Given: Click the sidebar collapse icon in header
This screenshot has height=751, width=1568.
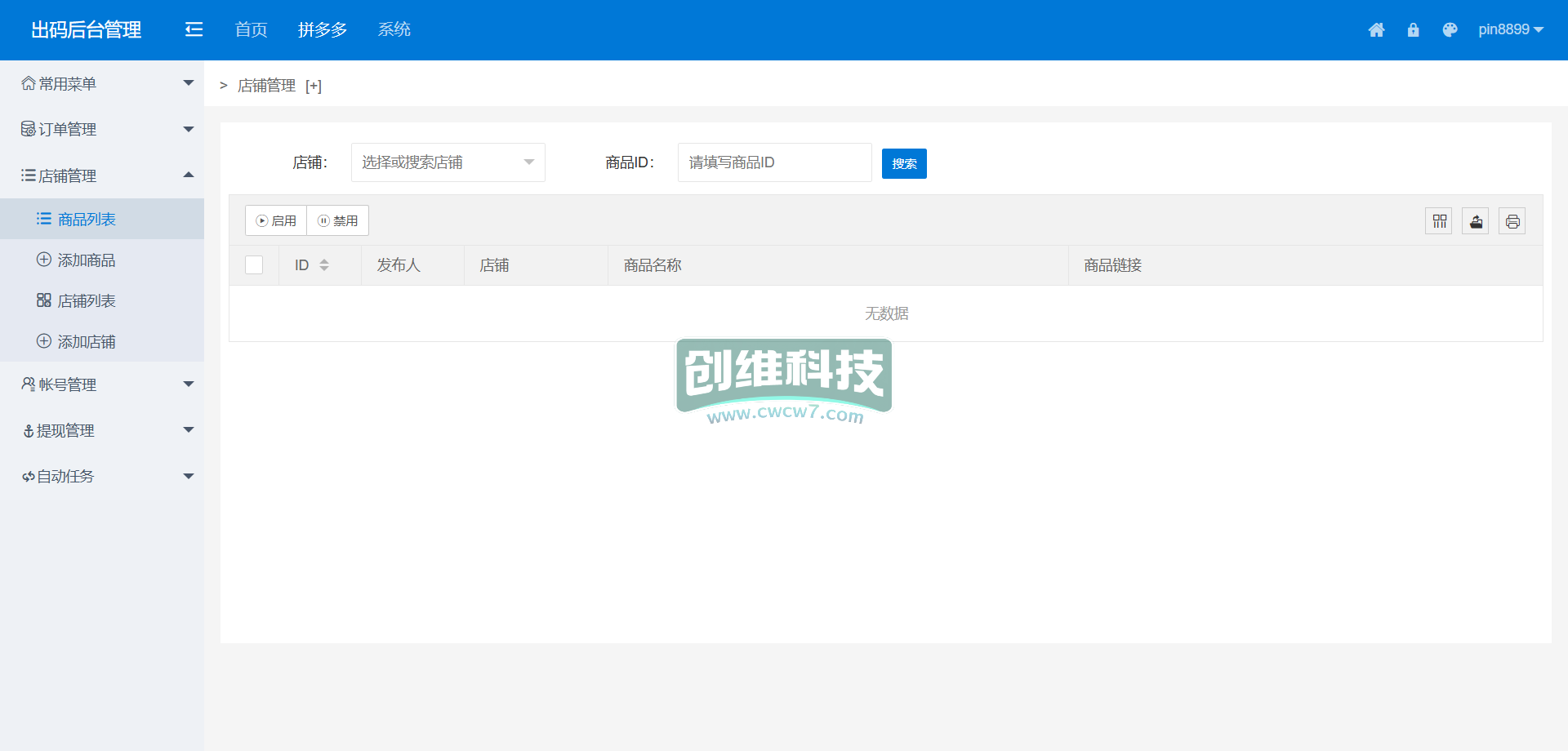Looking at the screenshot, I should point(194,30).
